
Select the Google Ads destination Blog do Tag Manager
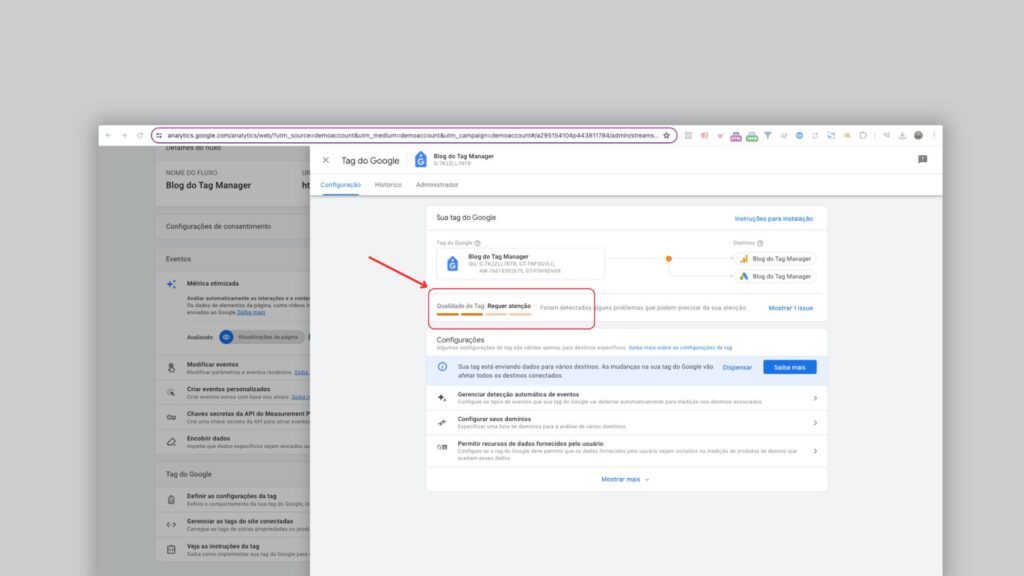click(776, 276)
